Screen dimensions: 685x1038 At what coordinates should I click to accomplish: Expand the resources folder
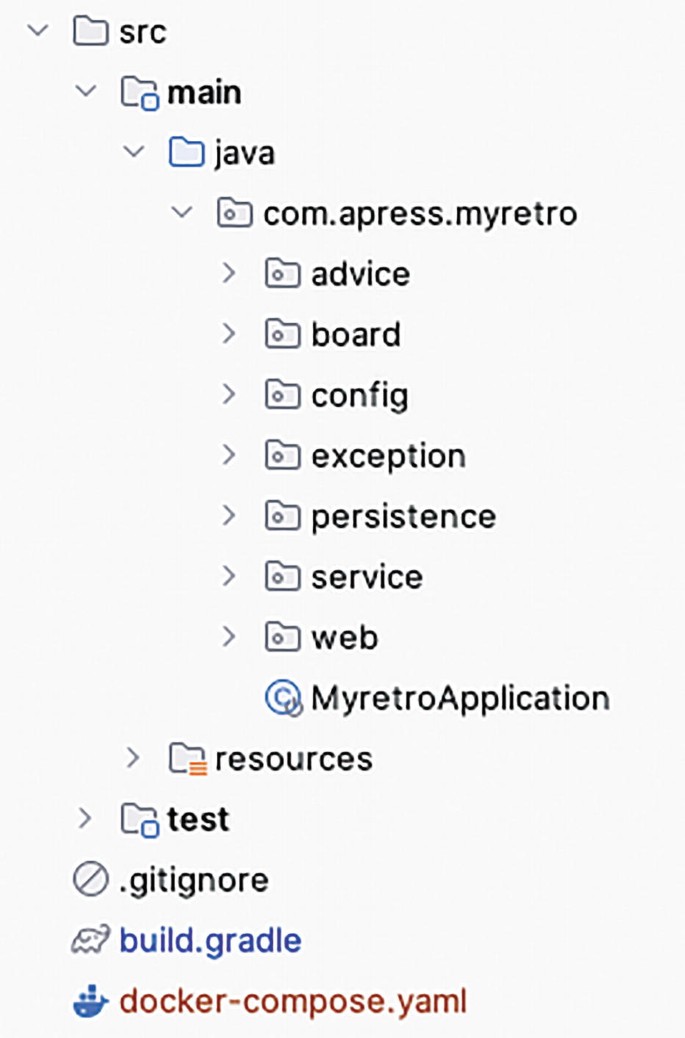132,758
